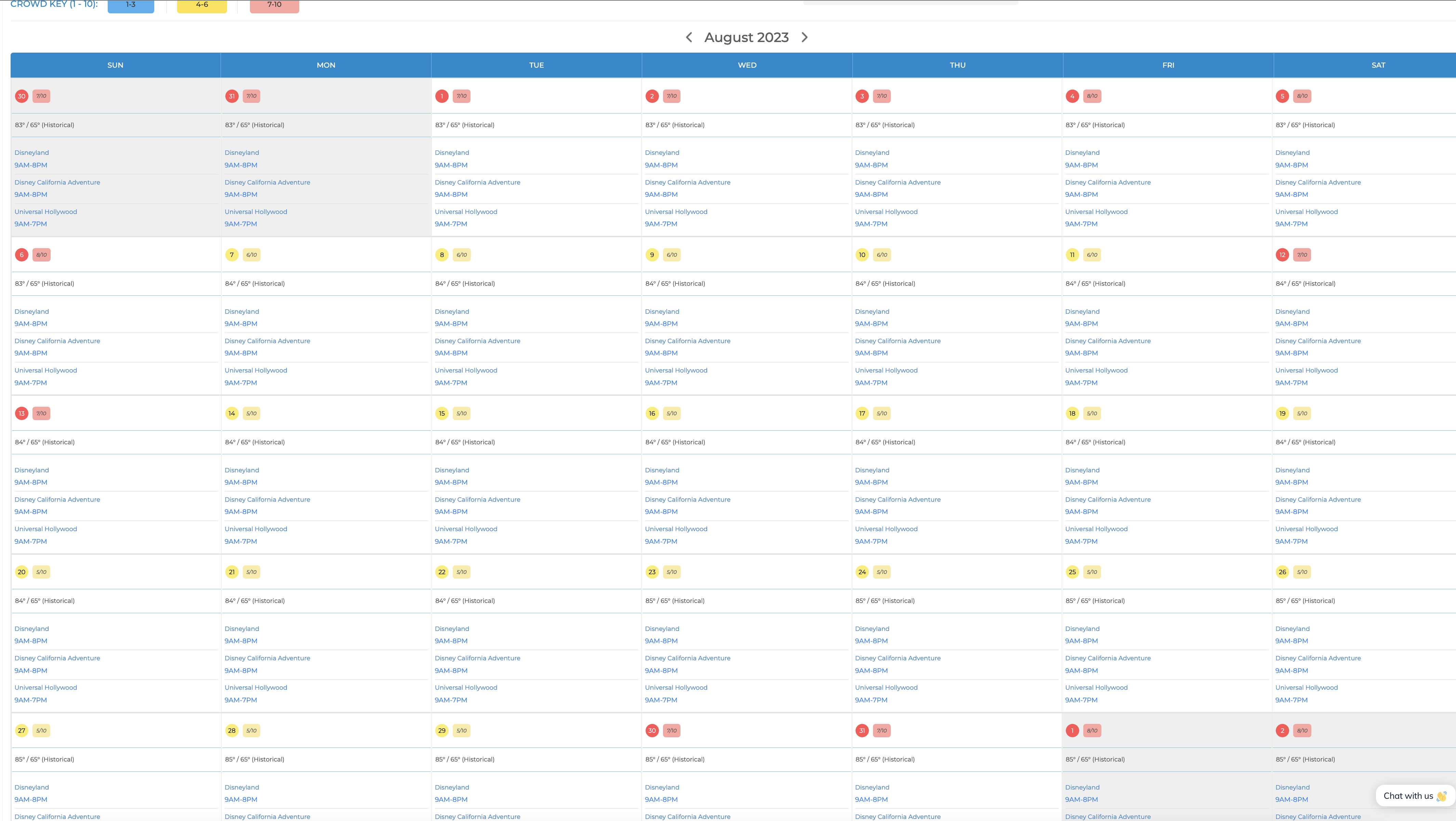The image size is (1456, 821).
Task: Open Disney California Adventure link on August 14
Action: 267,499
